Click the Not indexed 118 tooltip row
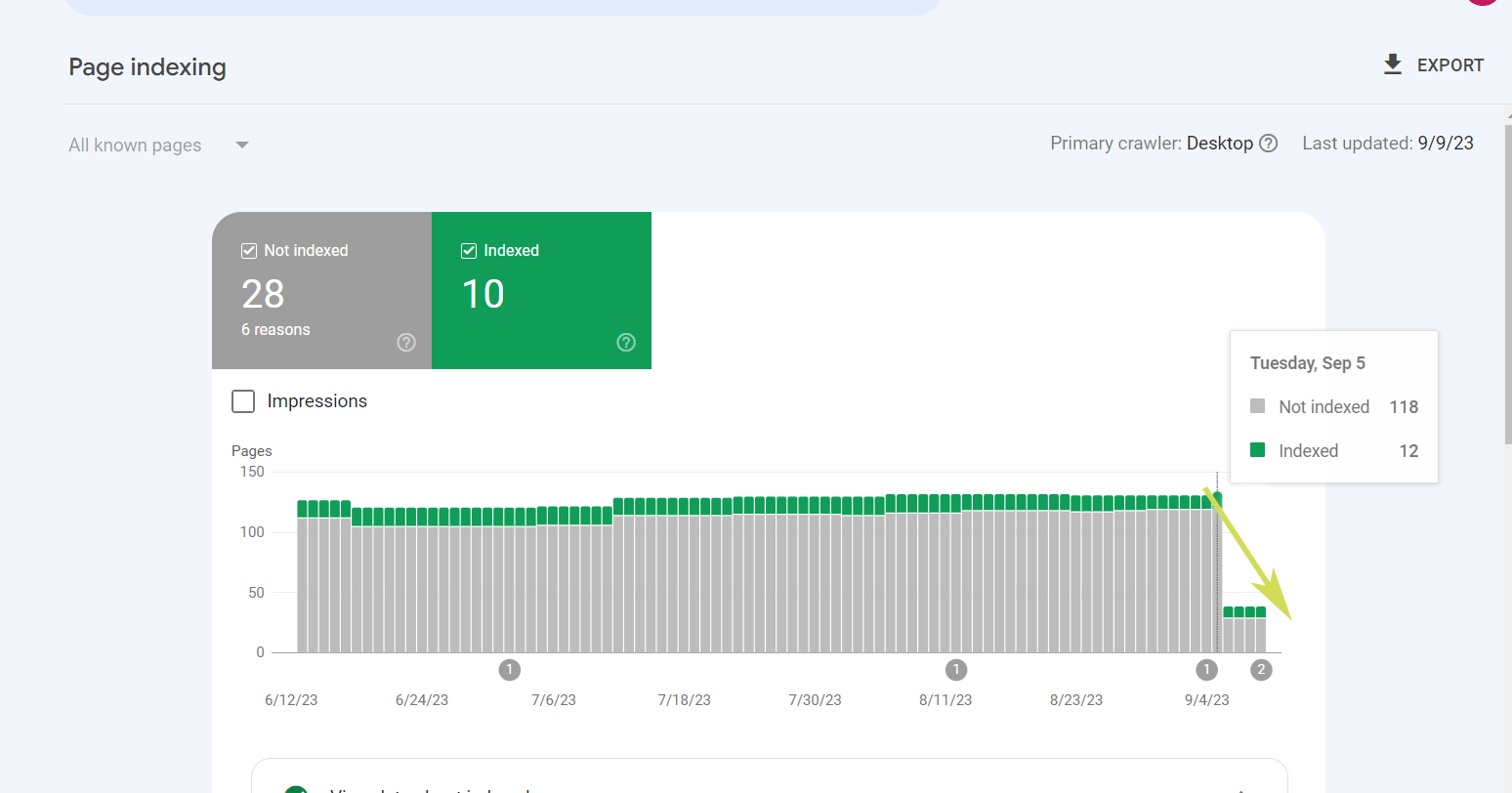The height and width of the screenshot is (793, 1512). pos(1334,406)
